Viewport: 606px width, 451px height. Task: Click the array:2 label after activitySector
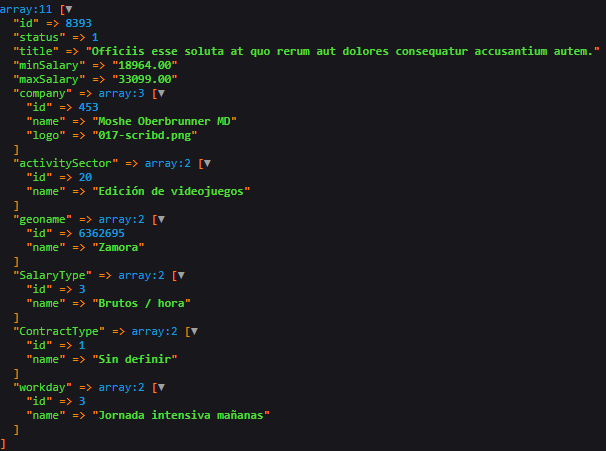pos(167,163)
